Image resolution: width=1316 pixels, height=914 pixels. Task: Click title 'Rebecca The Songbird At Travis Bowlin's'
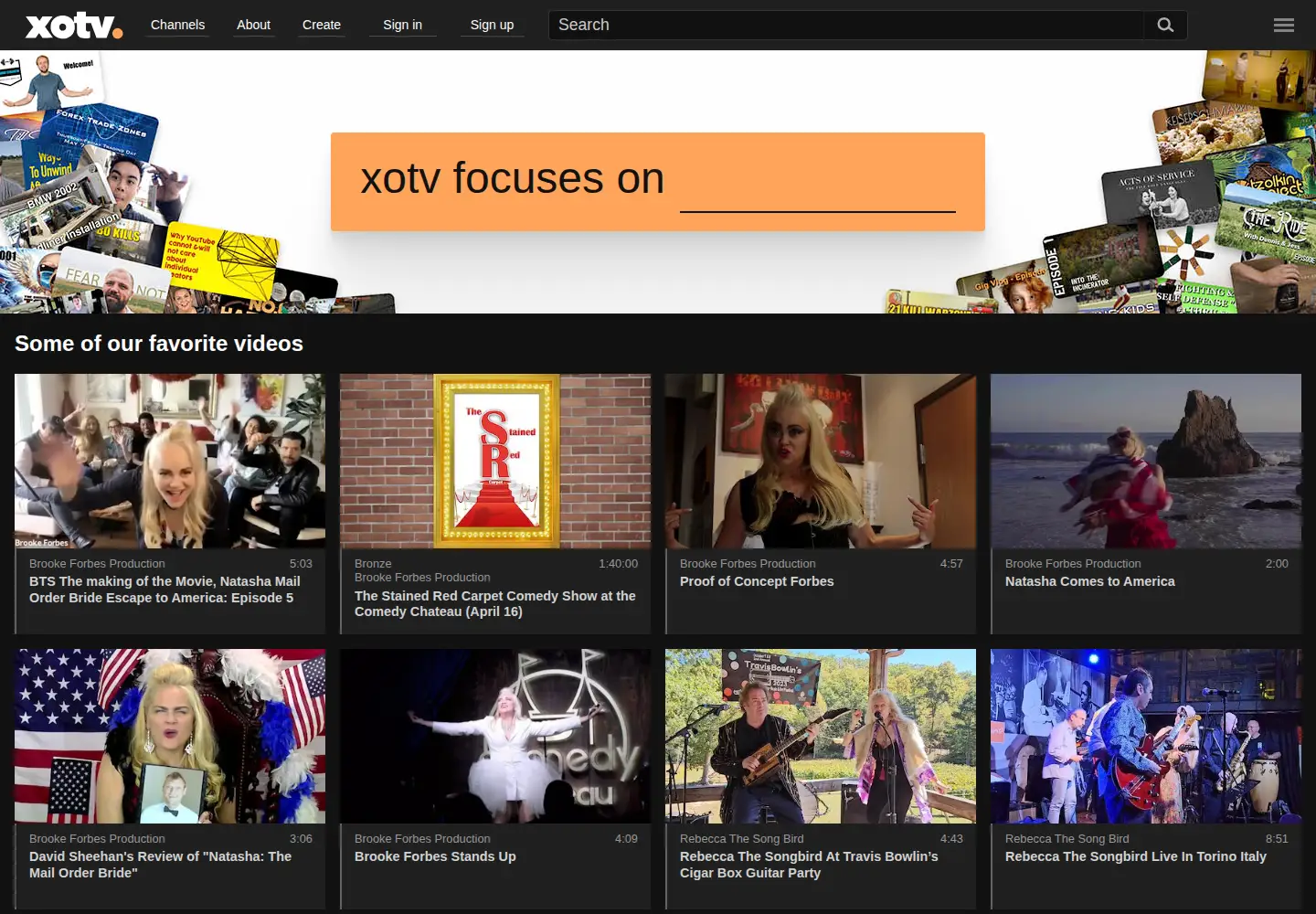click(809, 865)
